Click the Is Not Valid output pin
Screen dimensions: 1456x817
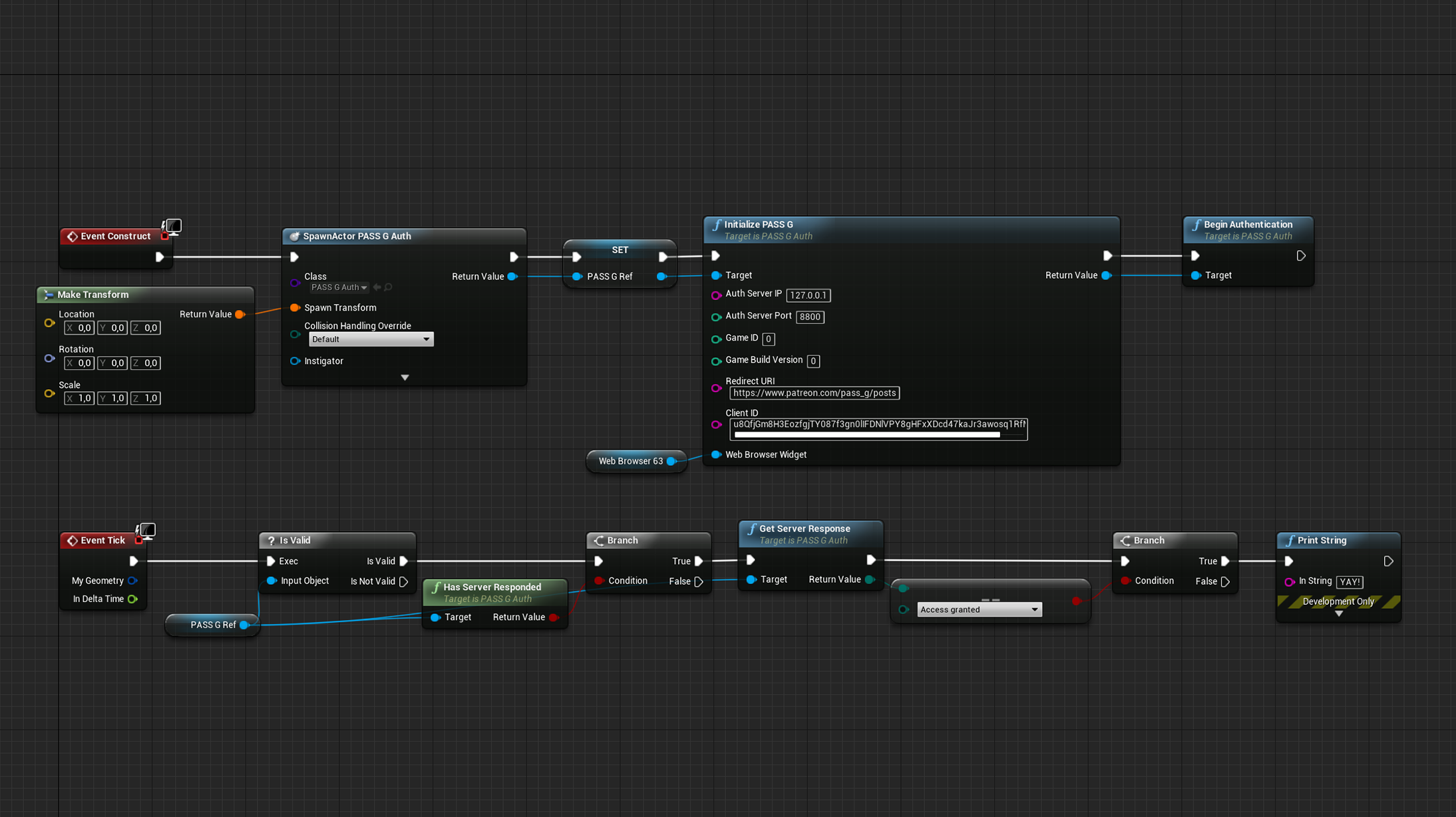(x=403, y=581)
